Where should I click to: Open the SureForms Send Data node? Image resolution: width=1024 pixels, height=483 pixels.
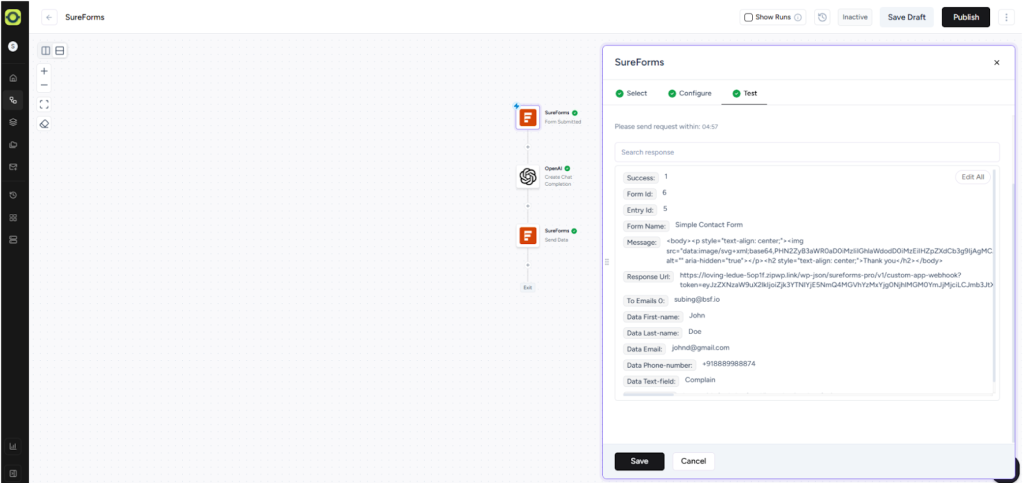528,236
